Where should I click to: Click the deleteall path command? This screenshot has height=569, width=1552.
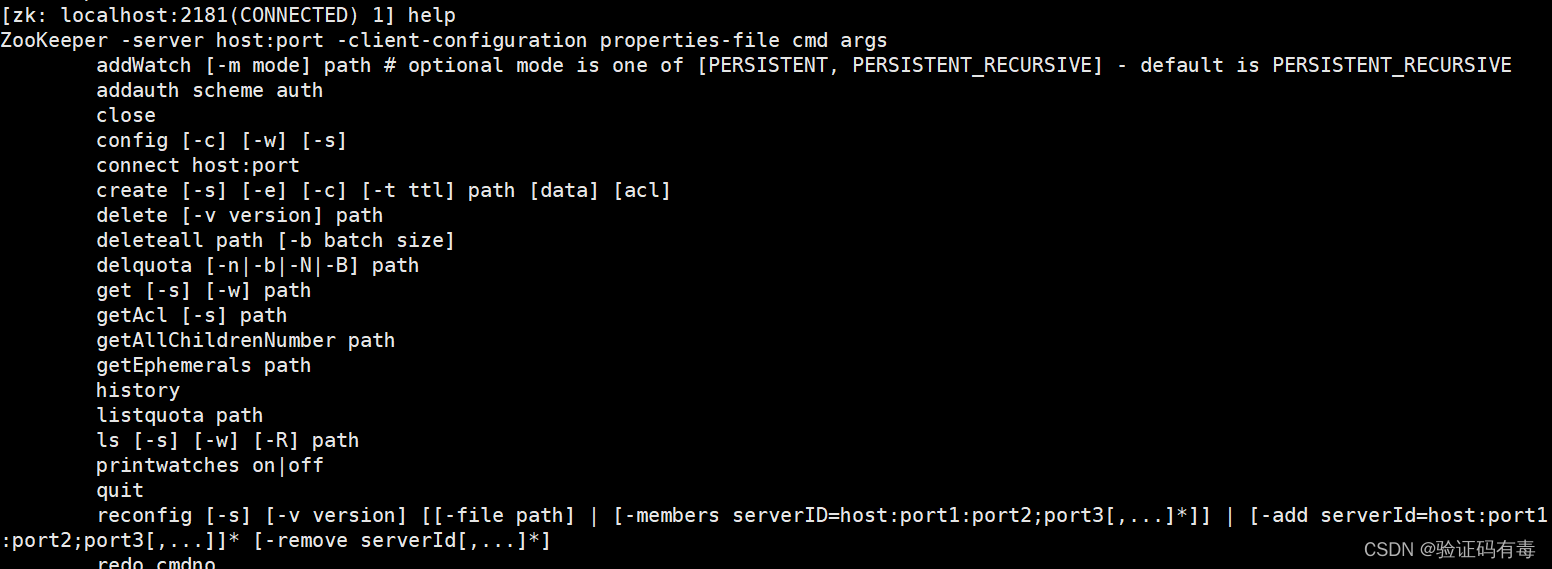click(276, 240)
